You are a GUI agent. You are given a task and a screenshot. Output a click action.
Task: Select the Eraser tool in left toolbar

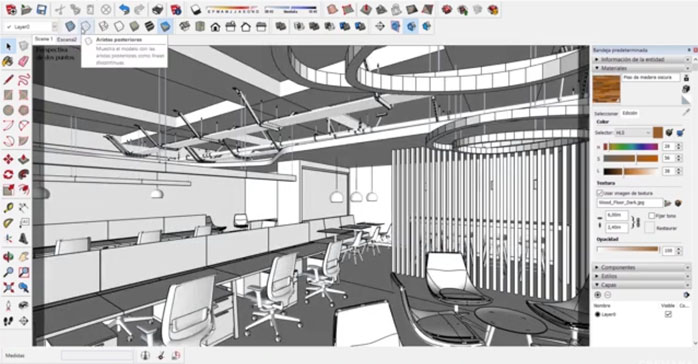23,62
